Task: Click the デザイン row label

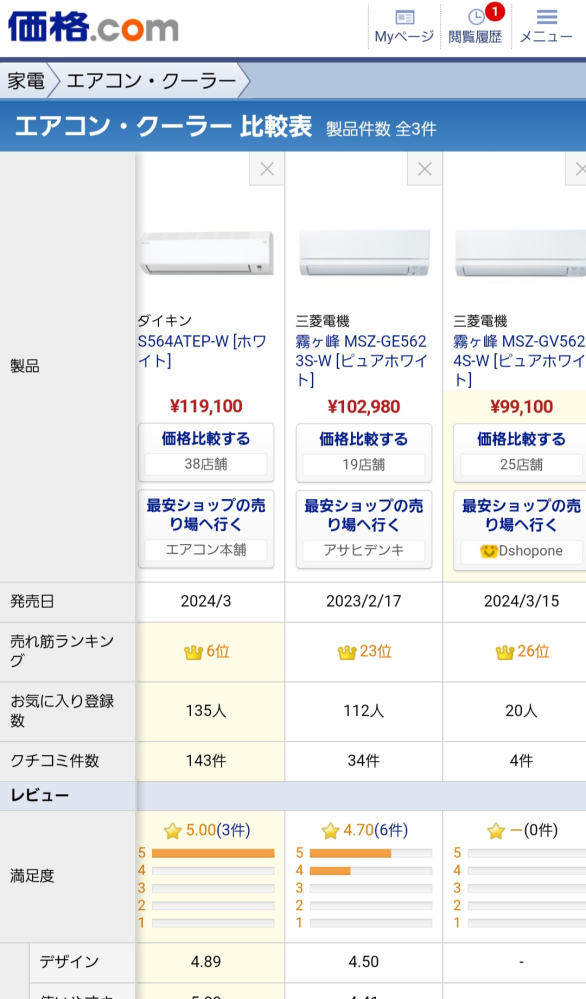Action: 69,961
